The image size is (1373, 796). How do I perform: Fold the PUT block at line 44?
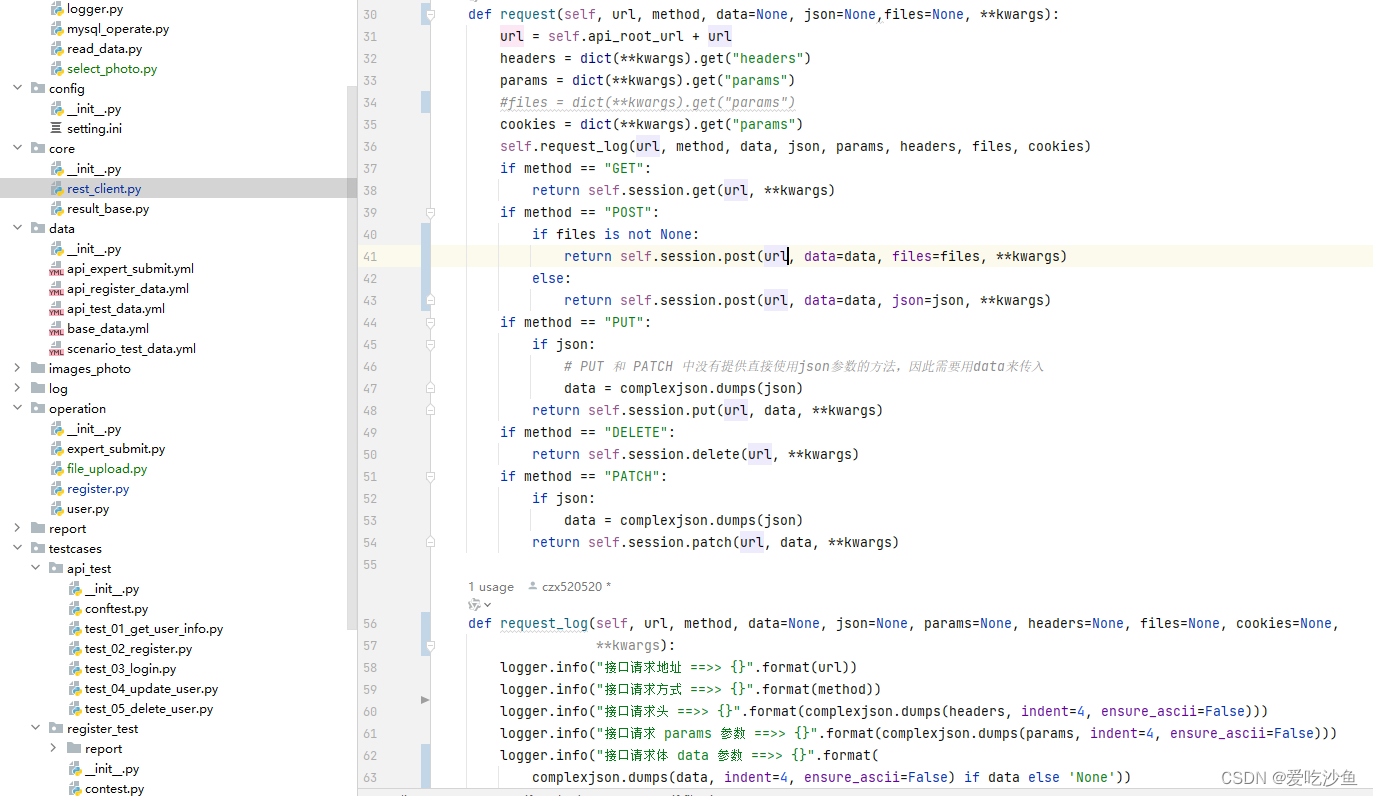point(430,322)
